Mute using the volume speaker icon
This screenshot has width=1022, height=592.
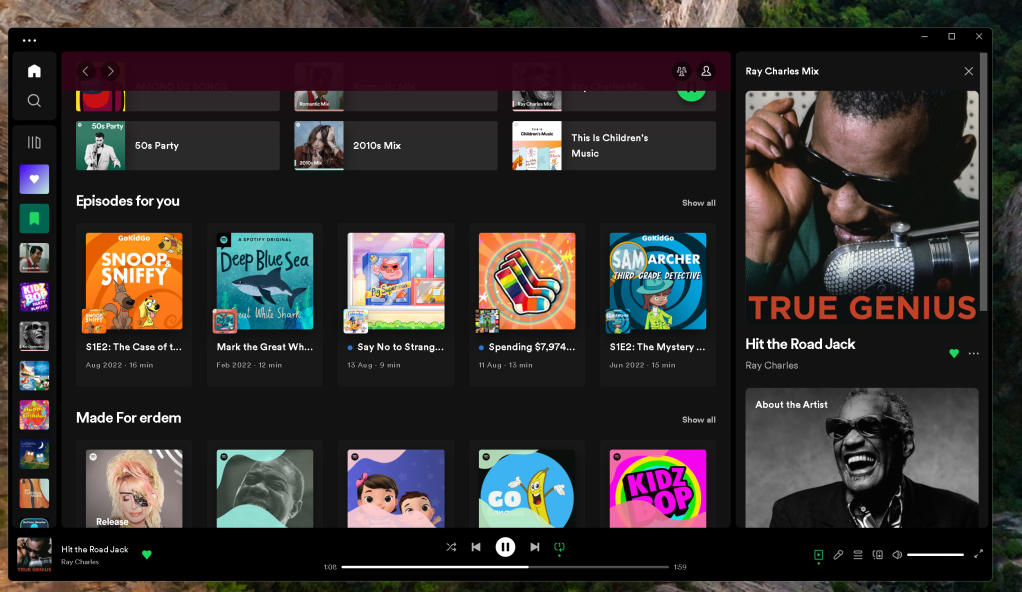898,555
